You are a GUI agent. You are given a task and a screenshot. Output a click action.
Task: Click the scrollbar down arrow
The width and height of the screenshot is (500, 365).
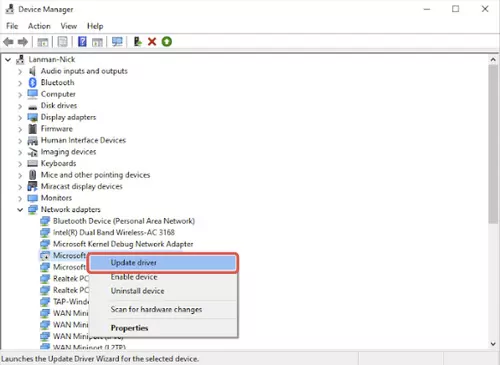point(493,344)
